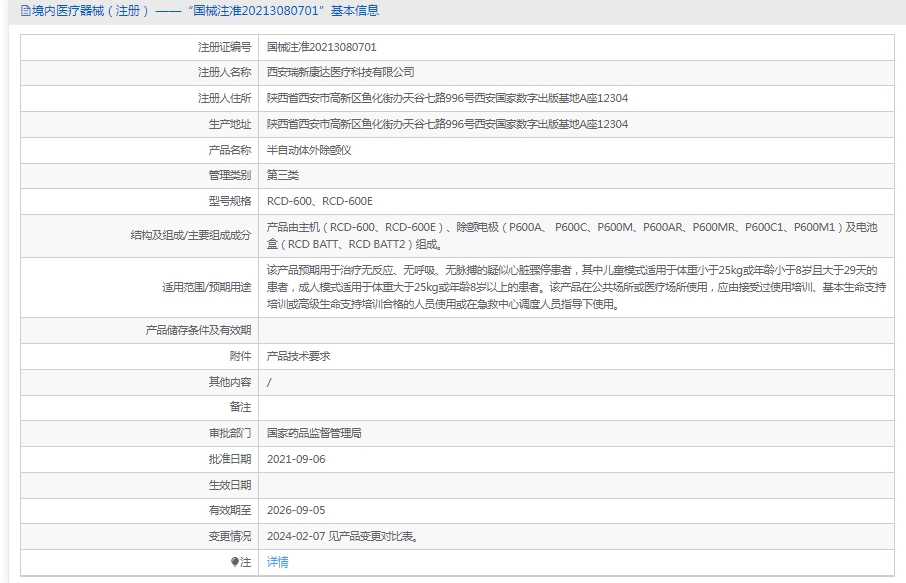
Task: Click the 注册人住所 label
Action: (x=225, y=98)
